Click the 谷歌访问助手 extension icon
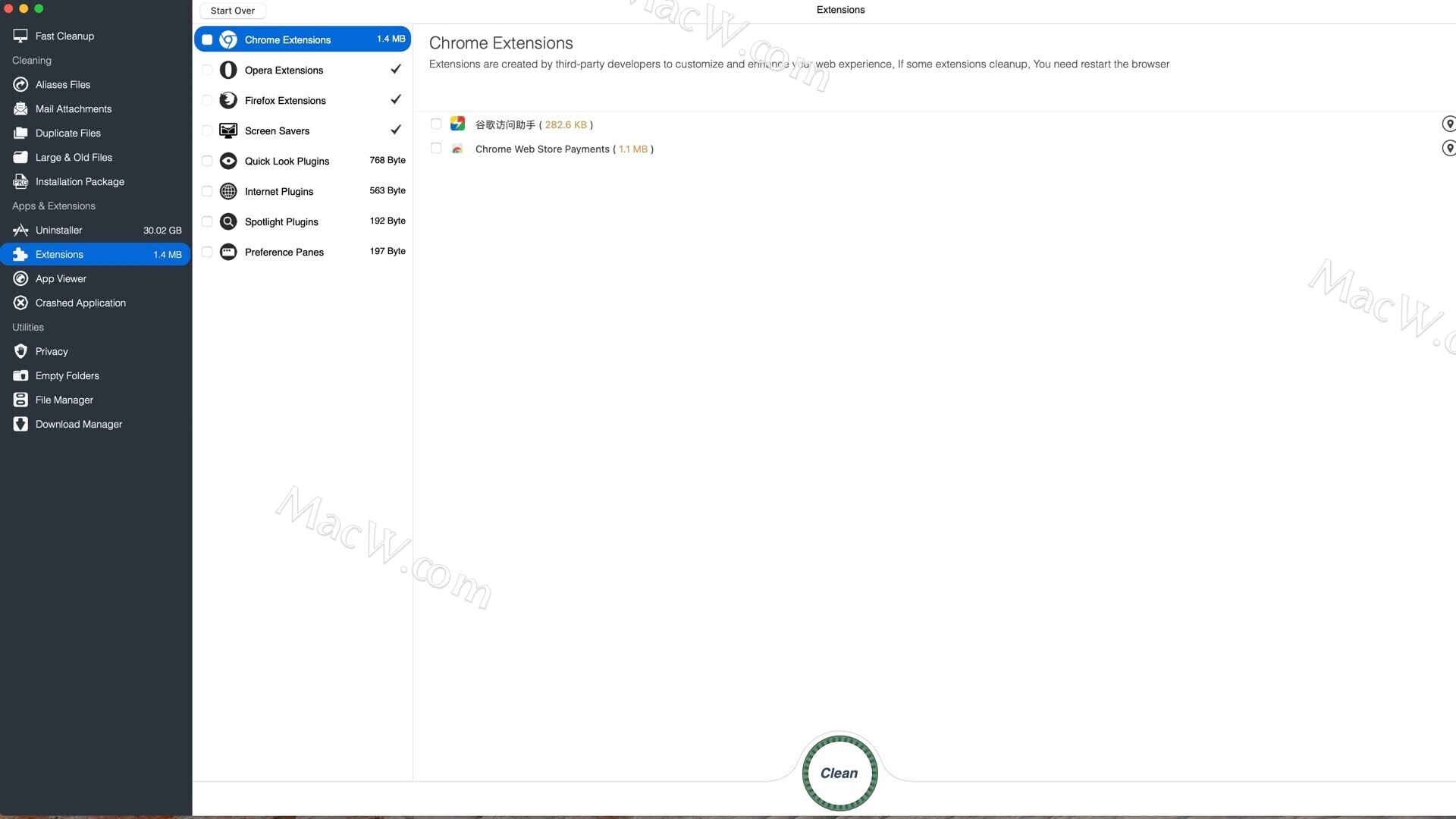 coord(457,124)
